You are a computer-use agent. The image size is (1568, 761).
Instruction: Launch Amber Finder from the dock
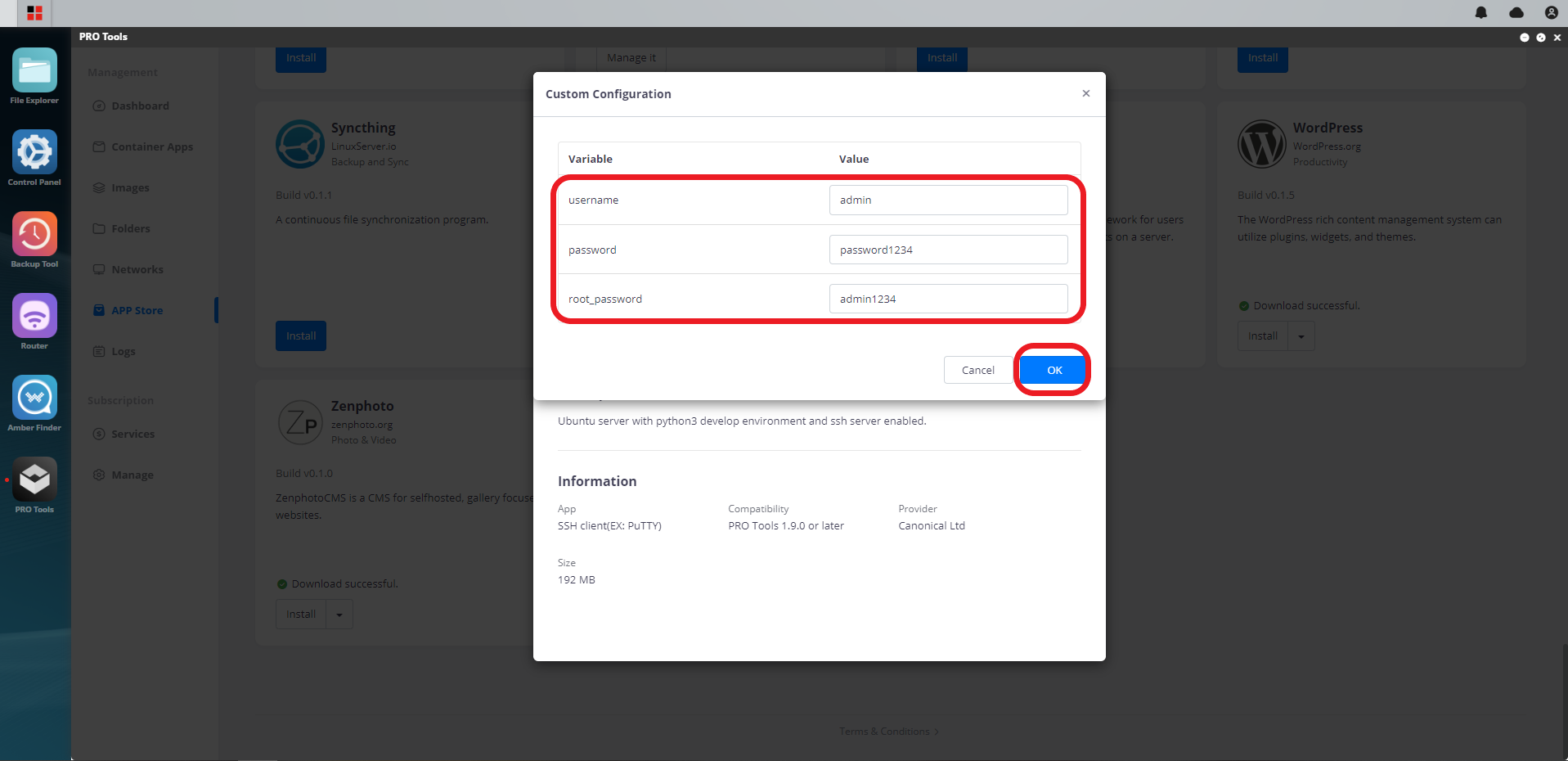coord(34,398)
